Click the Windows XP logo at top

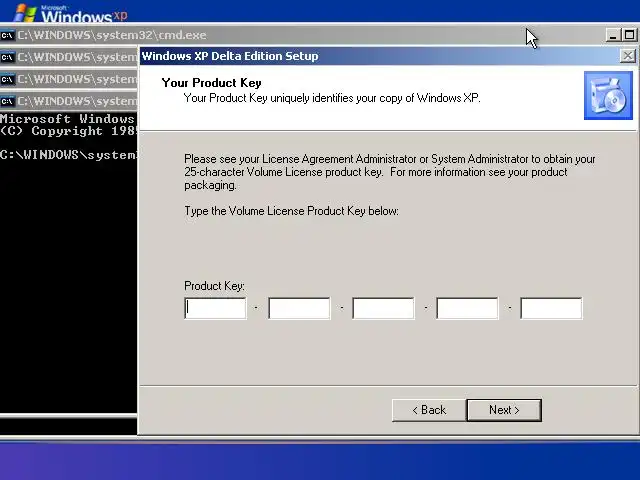coord(71,14)
